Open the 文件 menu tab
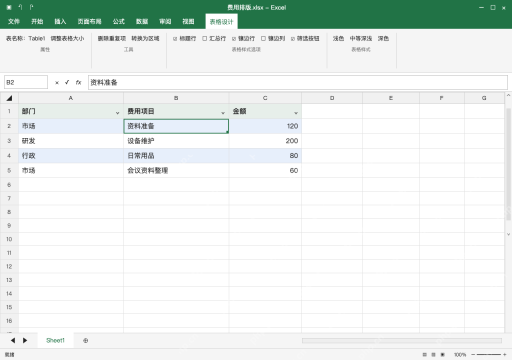Viewport: 512px width, 360px height. pos(14,21)
